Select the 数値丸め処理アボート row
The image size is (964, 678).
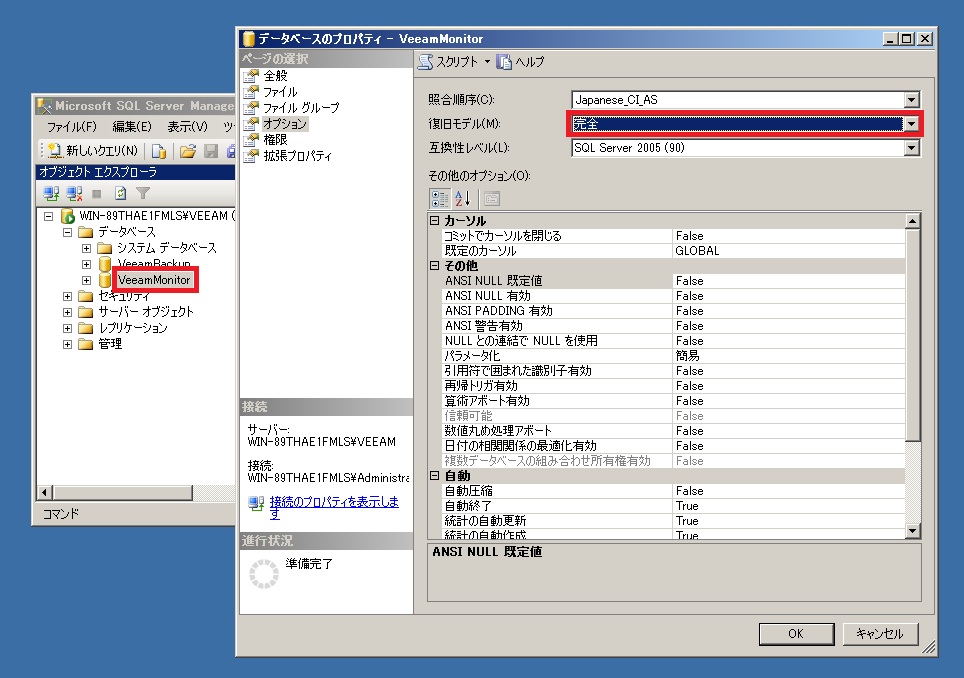coord(674,431)
